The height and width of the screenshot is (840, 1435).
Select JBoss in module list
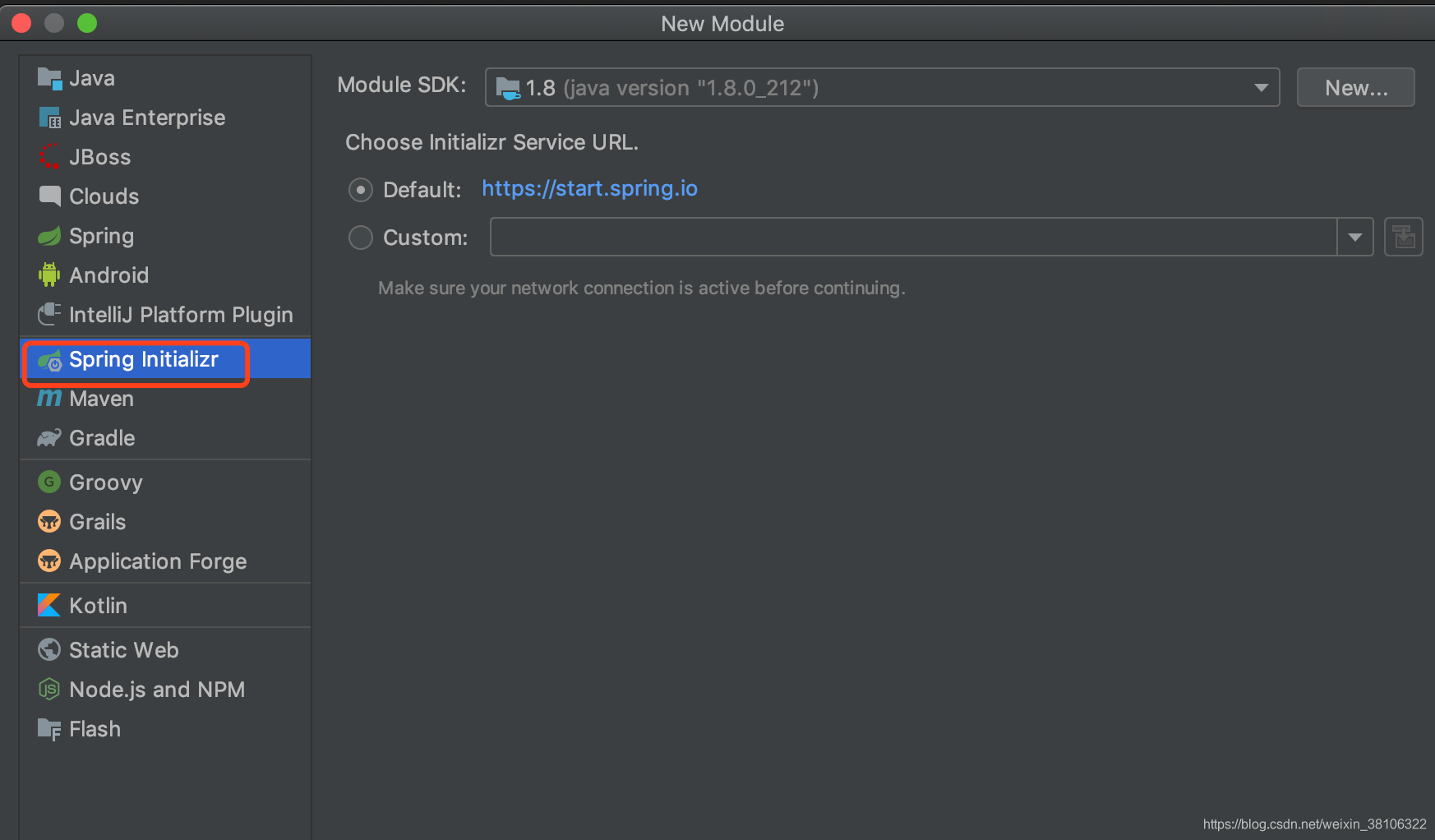165,157
